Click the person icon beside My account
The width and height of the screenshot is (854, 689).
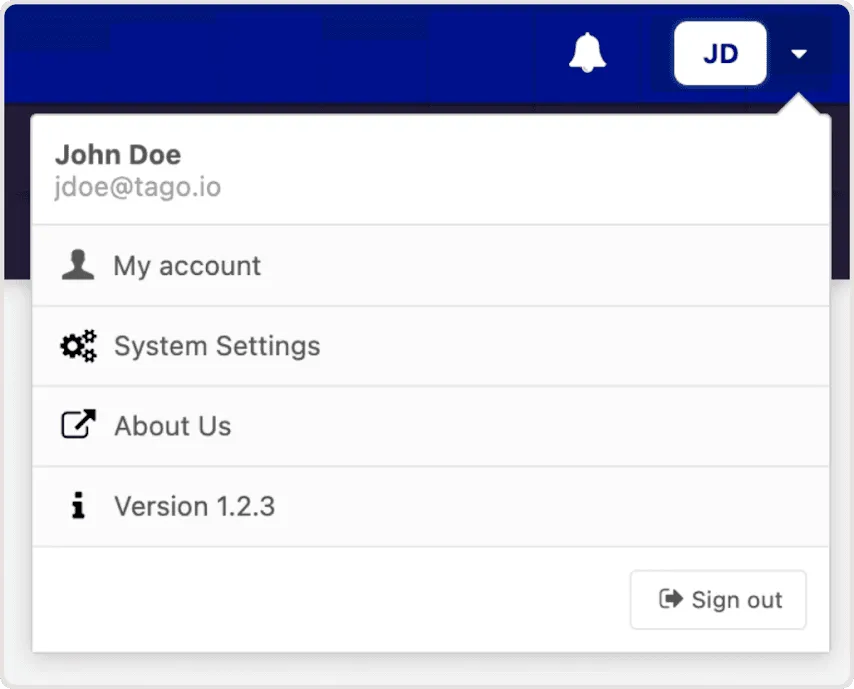(x=78, y=265)
